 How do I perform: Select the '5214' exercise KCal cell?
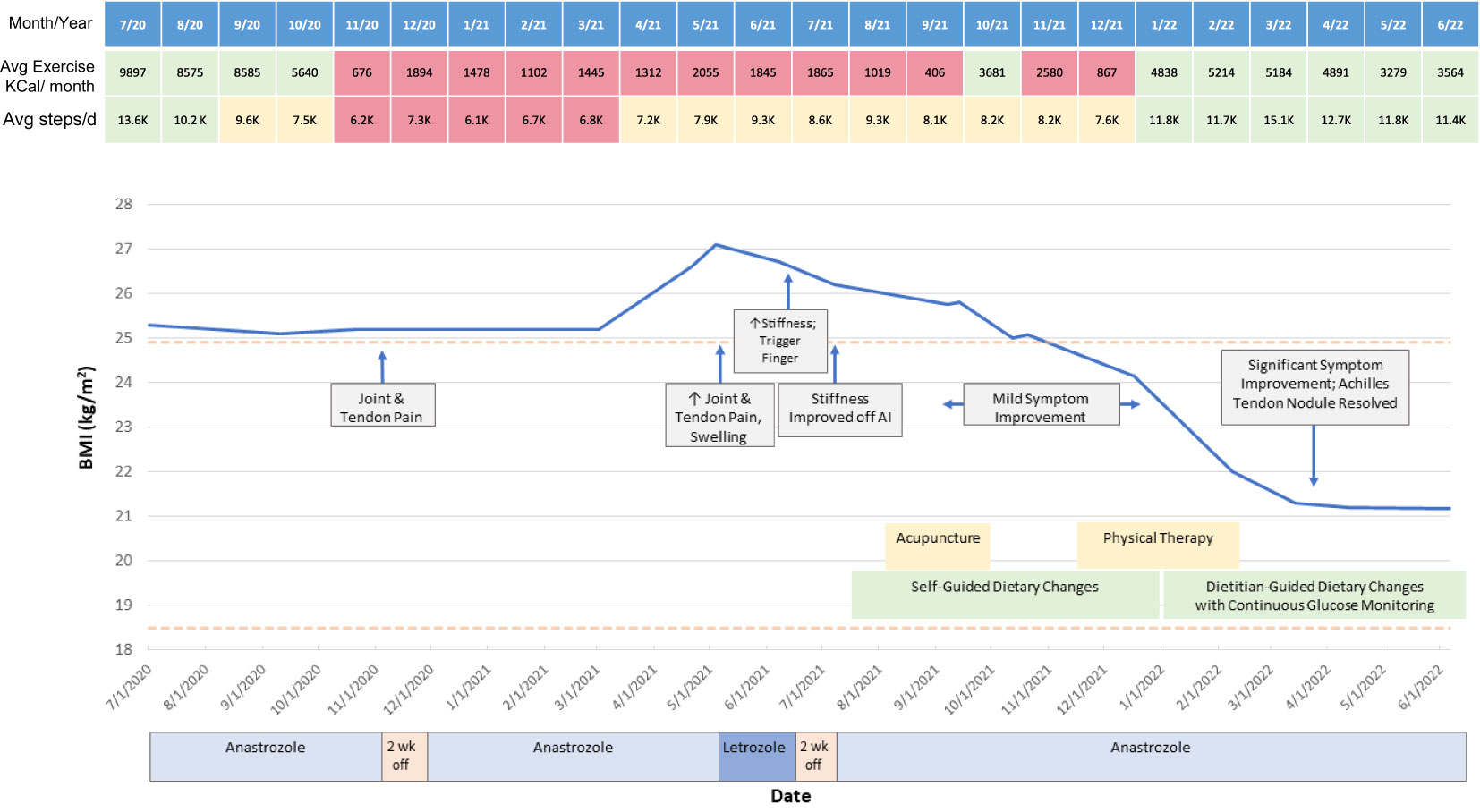(1221, 72)
